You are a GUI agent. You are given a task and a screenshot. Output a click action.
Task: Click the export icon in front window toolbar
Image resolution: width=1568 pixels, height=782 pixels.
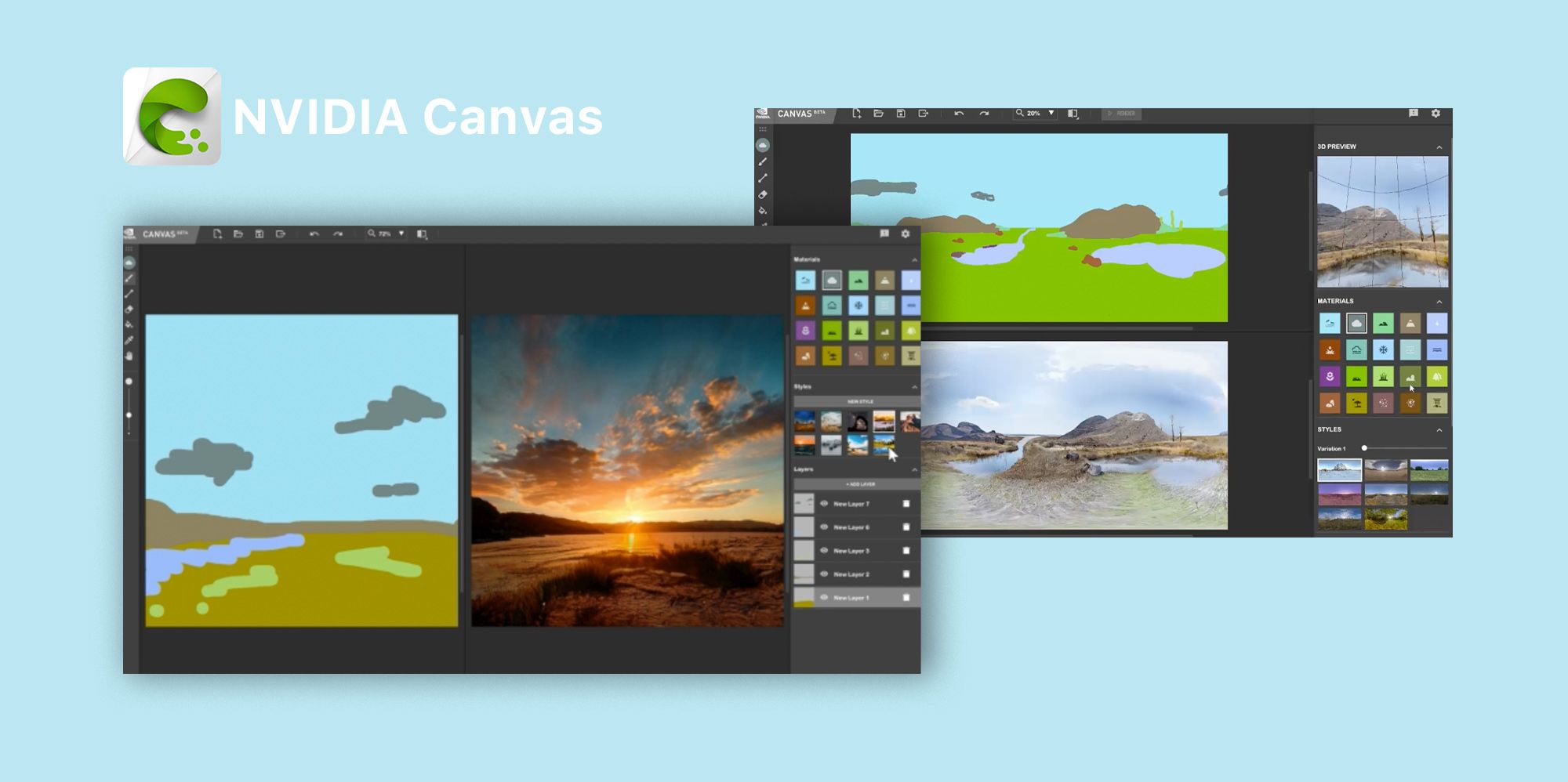coord(281,234)
